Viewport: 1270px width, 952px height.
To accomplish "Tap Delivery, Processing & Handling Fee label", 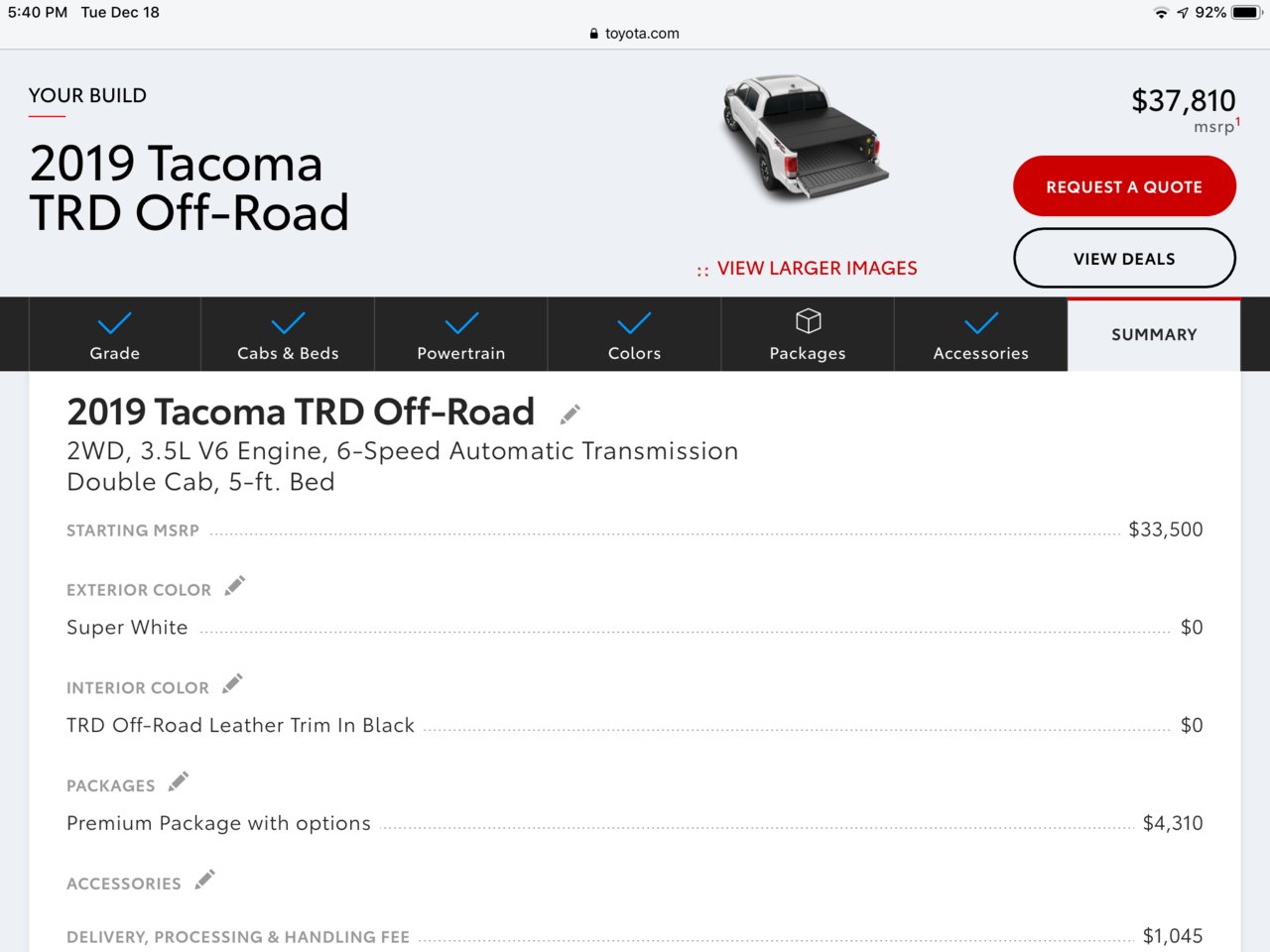I will pos(238,937).
